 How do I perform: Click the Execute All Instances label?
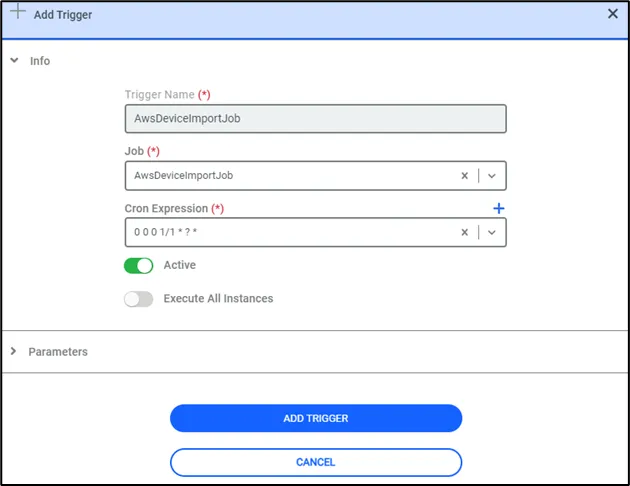point(218,298)
